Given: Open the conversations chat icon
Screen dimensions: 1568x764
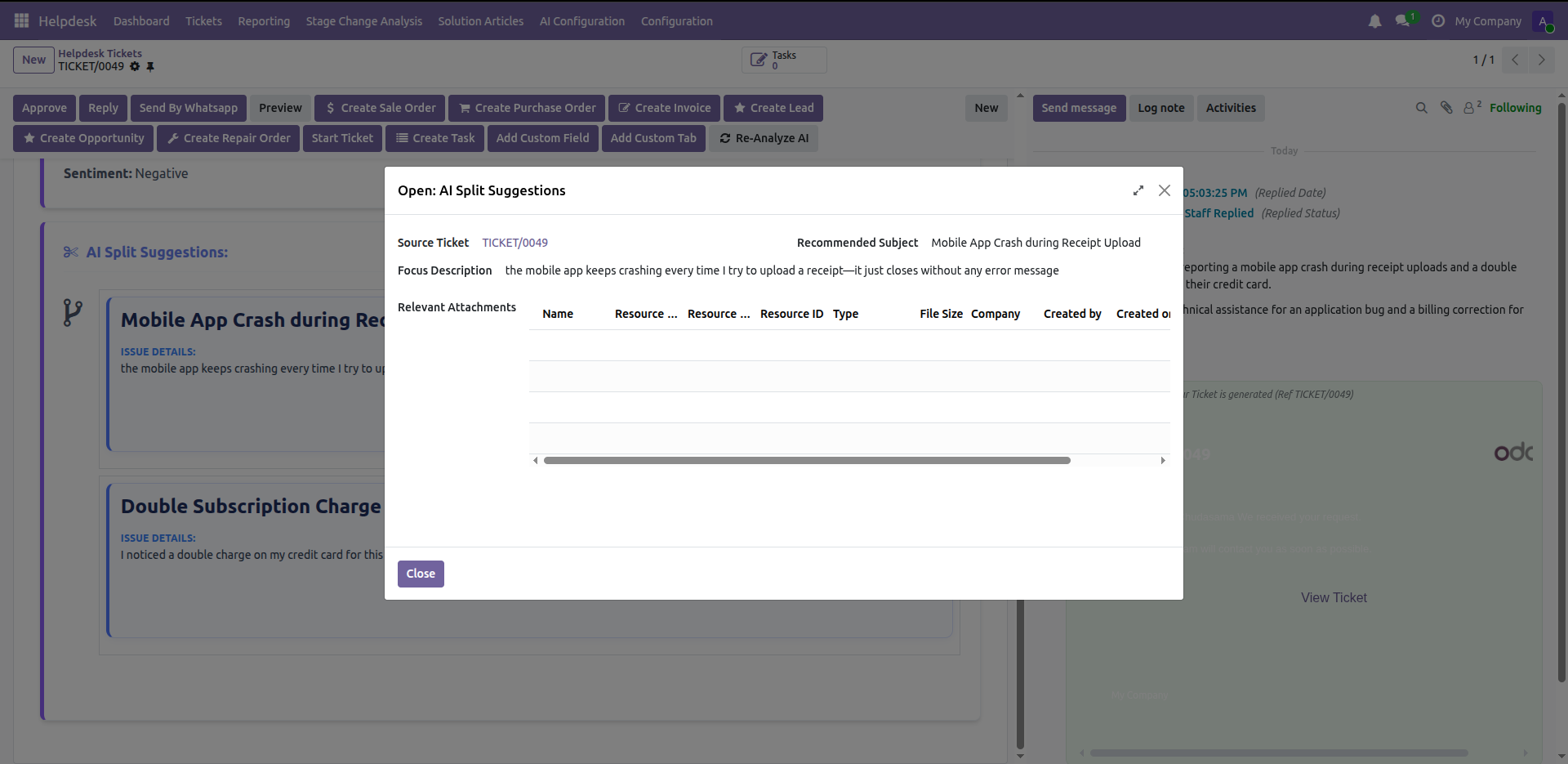Looking at the screenshot, I should [1405, 20].
